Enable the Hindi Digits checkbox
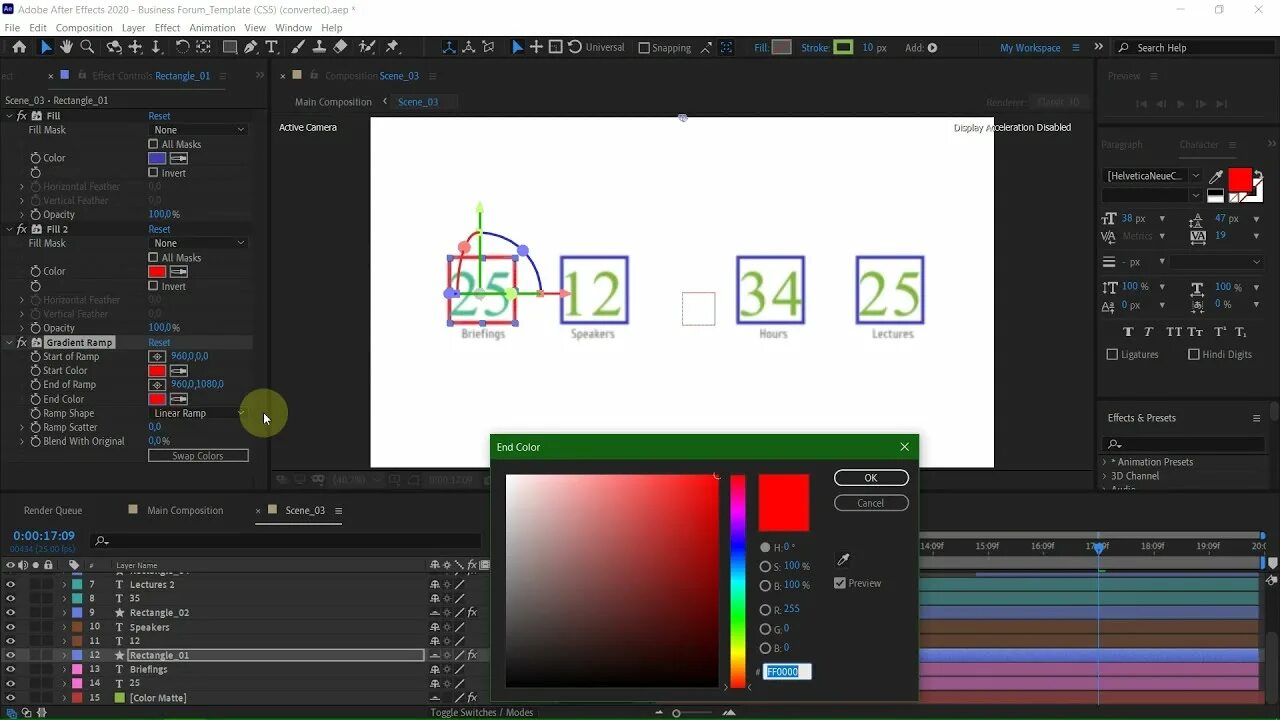 click(1193, 354)
